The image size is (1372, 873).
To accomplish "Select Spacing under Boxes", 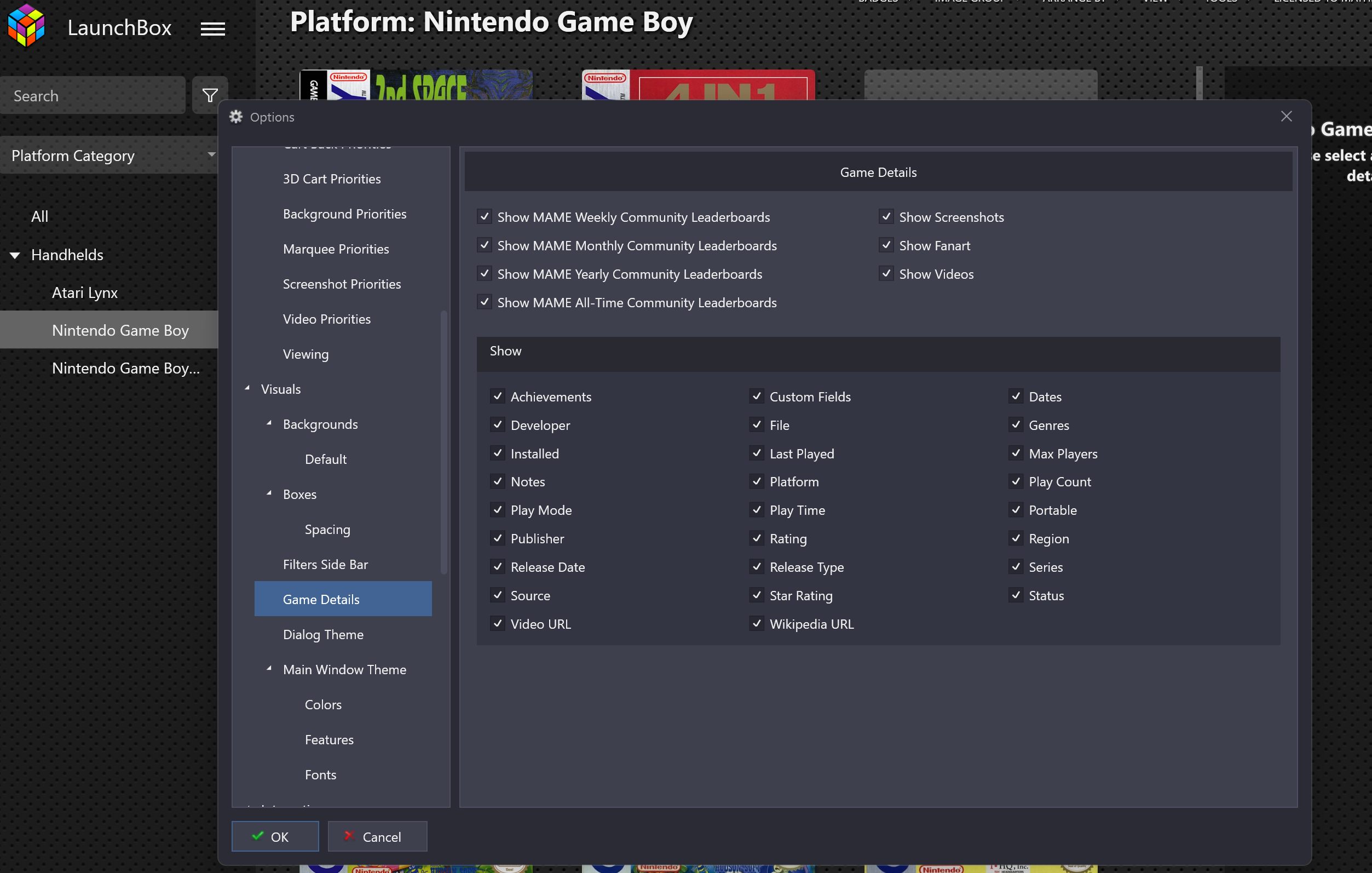I will tap(327, 530).
